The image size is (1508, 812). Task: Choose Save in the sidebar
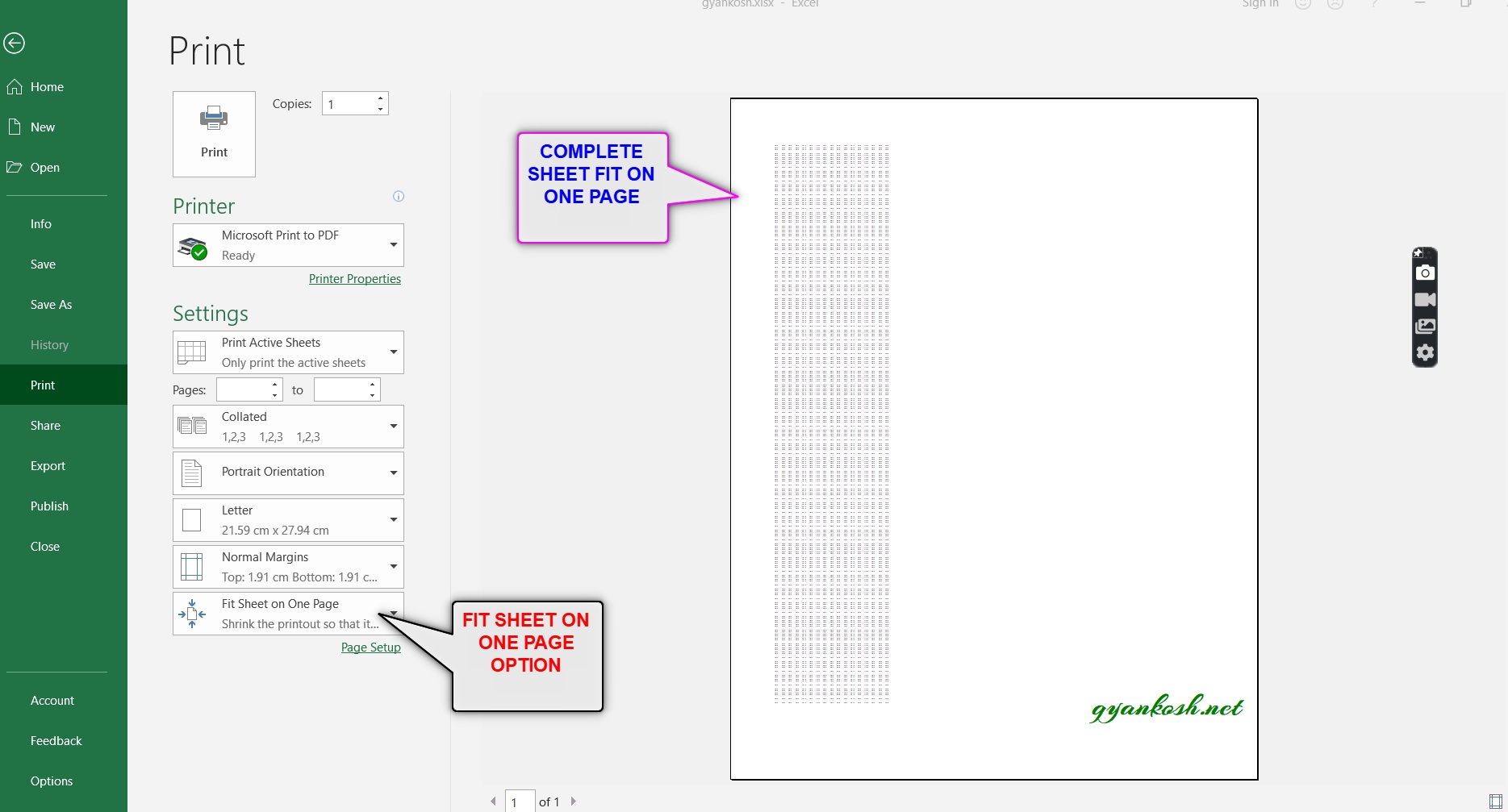[64, 264]
